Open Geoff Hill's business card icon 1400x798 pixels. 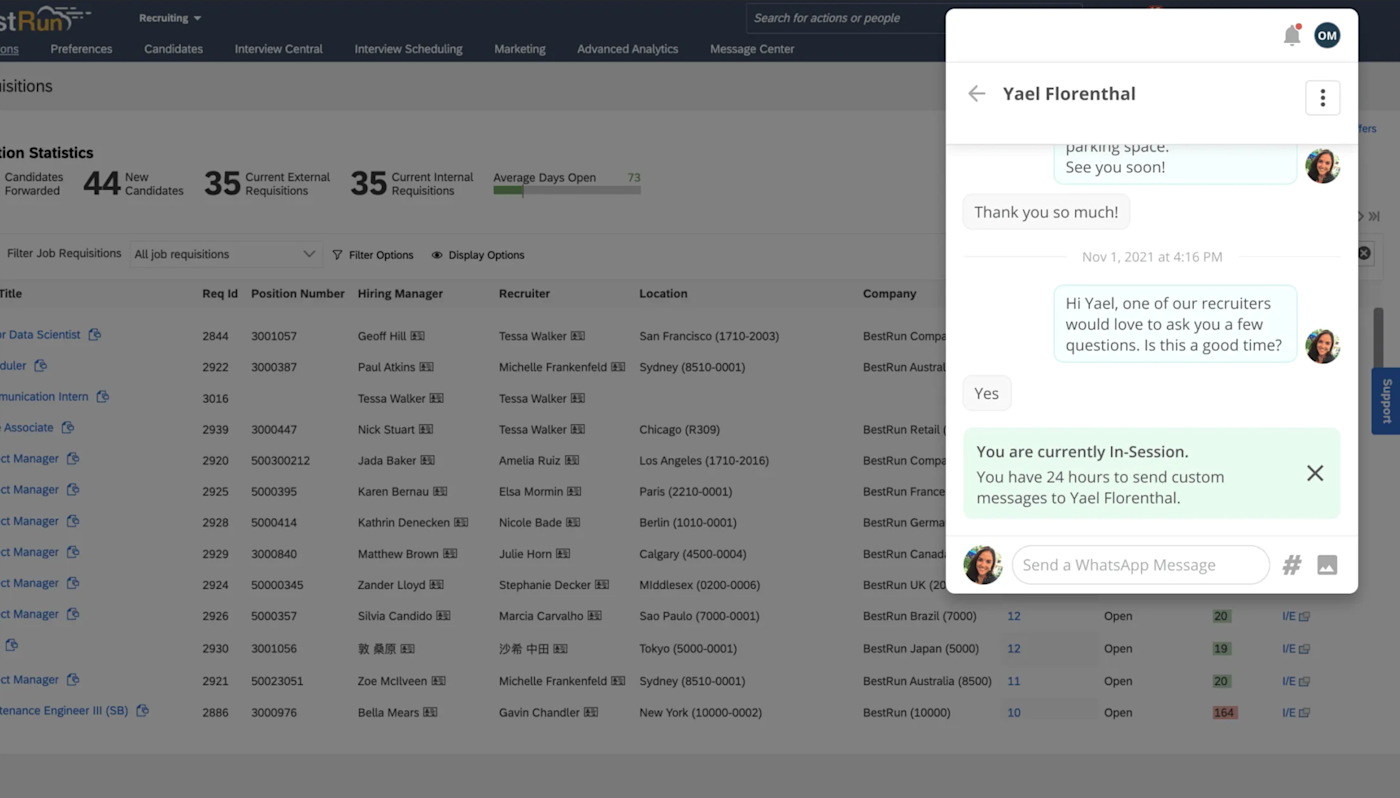coord(417,336)
